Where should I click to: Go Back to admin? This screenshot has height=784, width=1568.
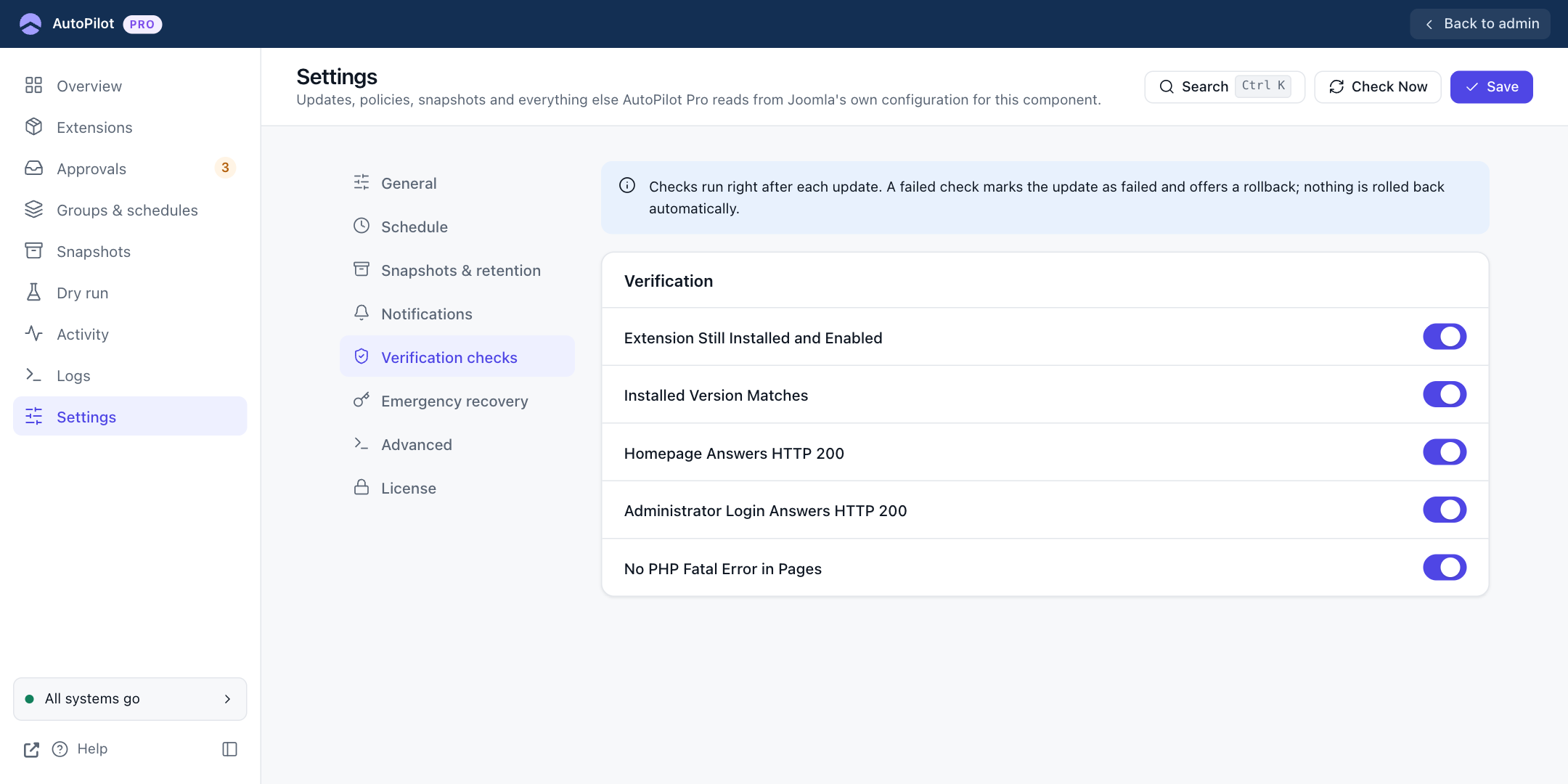pyautogui.click(x=1480, y=24)
